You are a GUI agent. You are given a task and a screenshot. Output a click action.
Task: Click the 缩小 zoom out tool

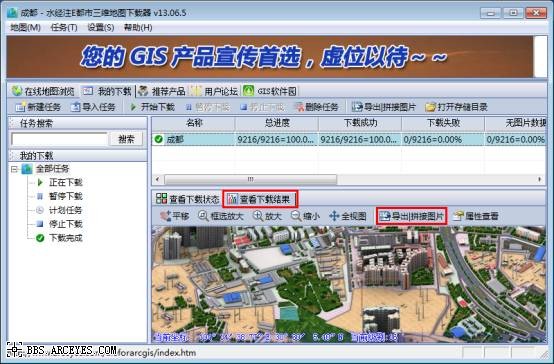pos(305,216)
